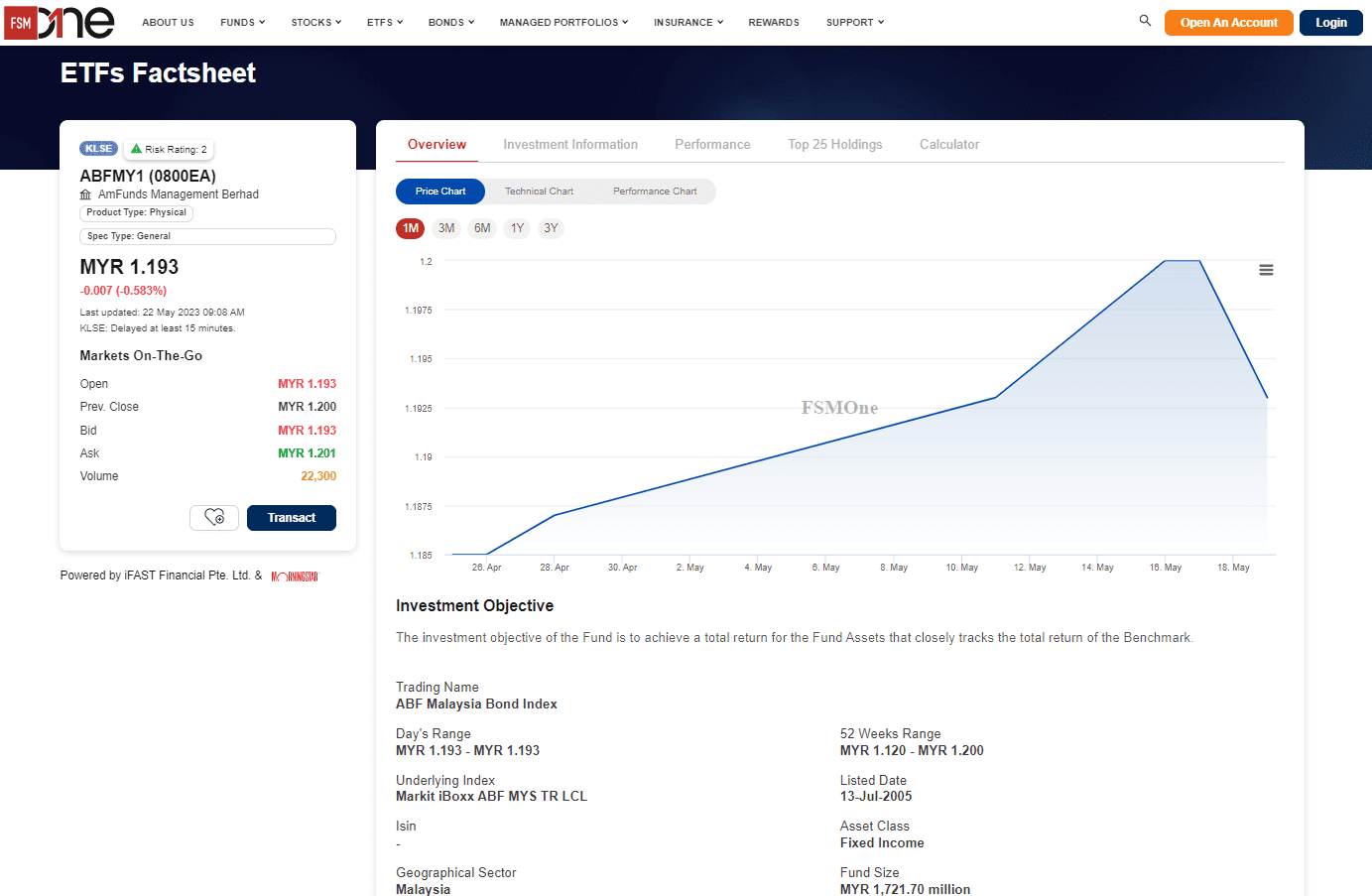The width and height of the screenshot is (1372, 896).
Task: Click the FSMOne logo
Action: coord(60,22)
